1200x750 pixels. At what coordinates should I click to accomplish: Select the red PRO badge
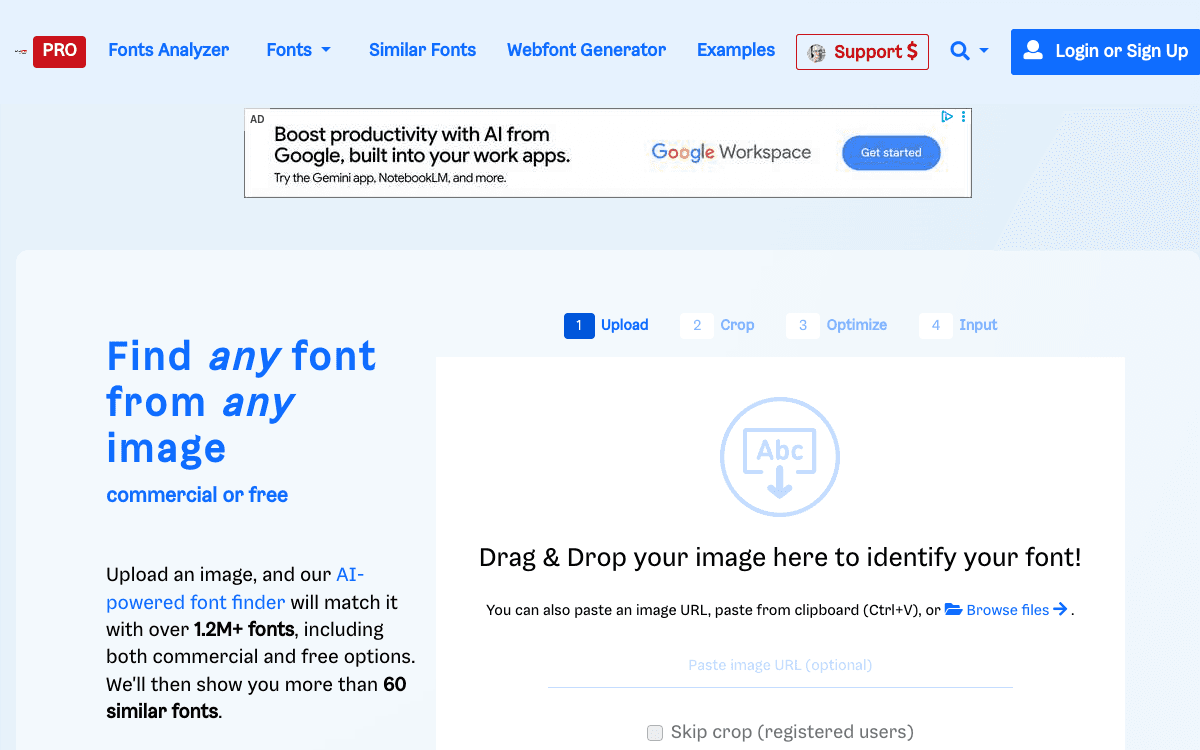[x=59, y=50]
